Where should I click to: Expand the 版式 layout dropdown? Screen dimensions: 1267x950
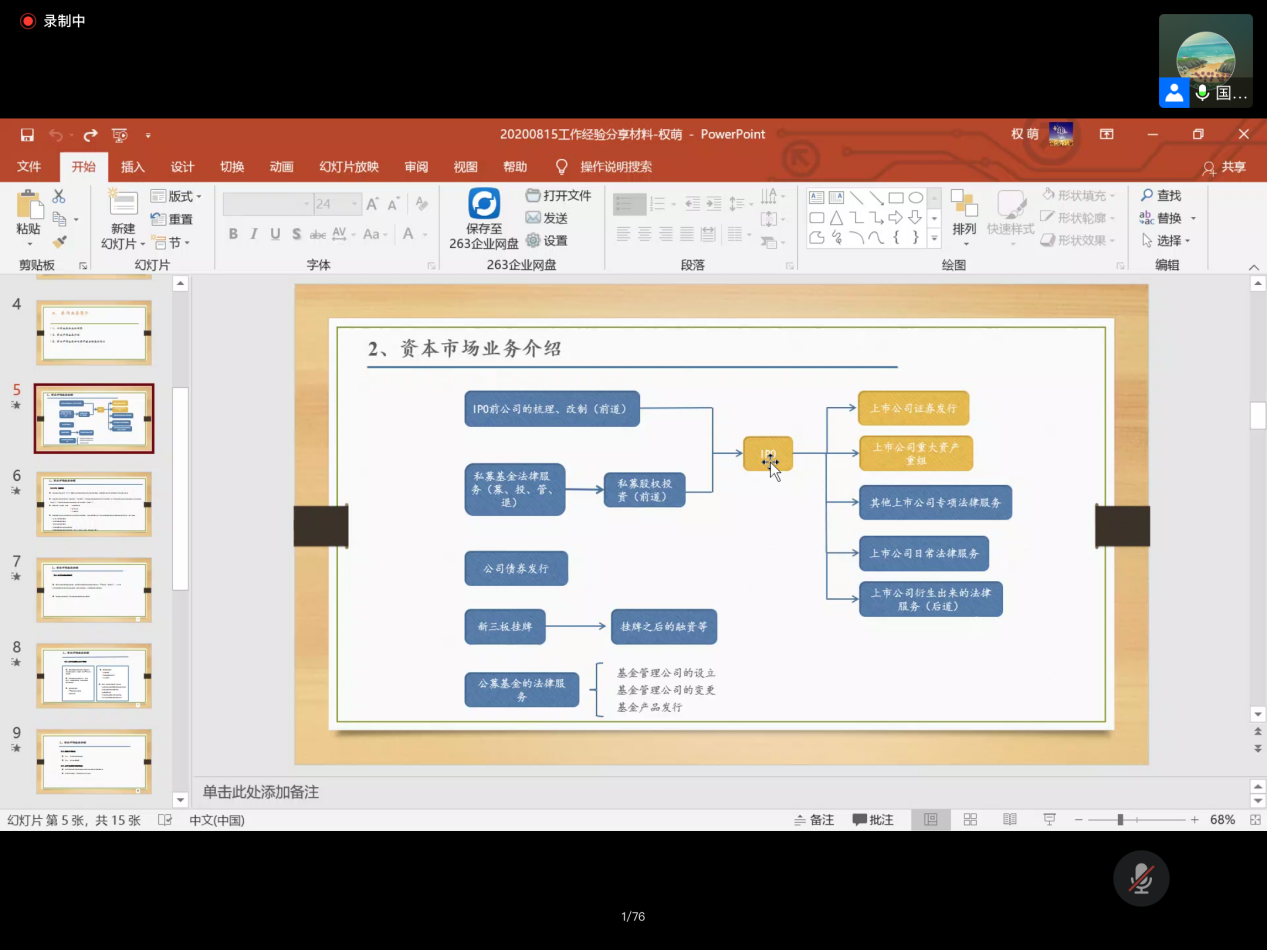coord(177,197)
